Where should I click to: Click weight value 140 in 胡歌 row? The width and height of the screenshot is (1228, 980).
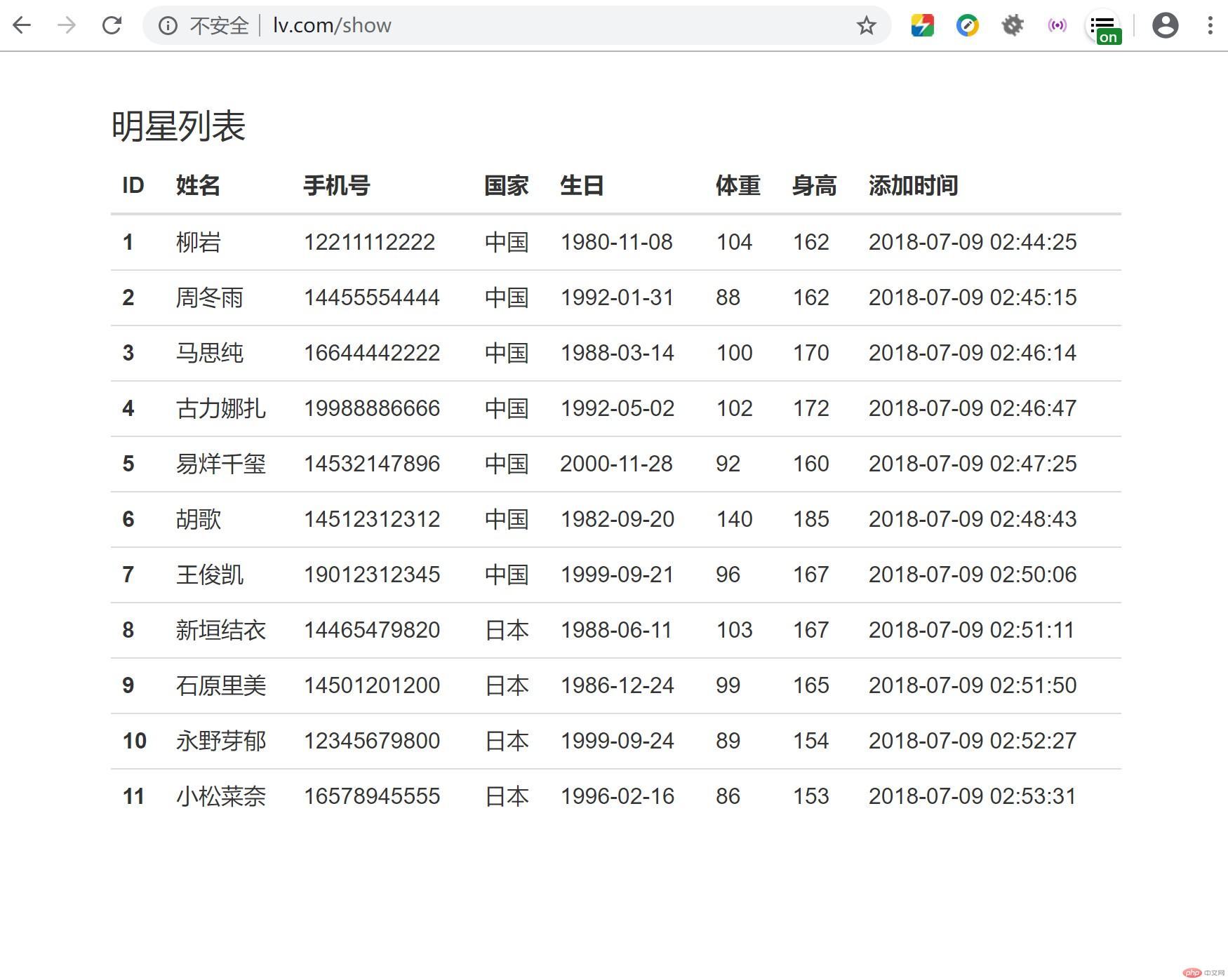(x=734, y=519)
